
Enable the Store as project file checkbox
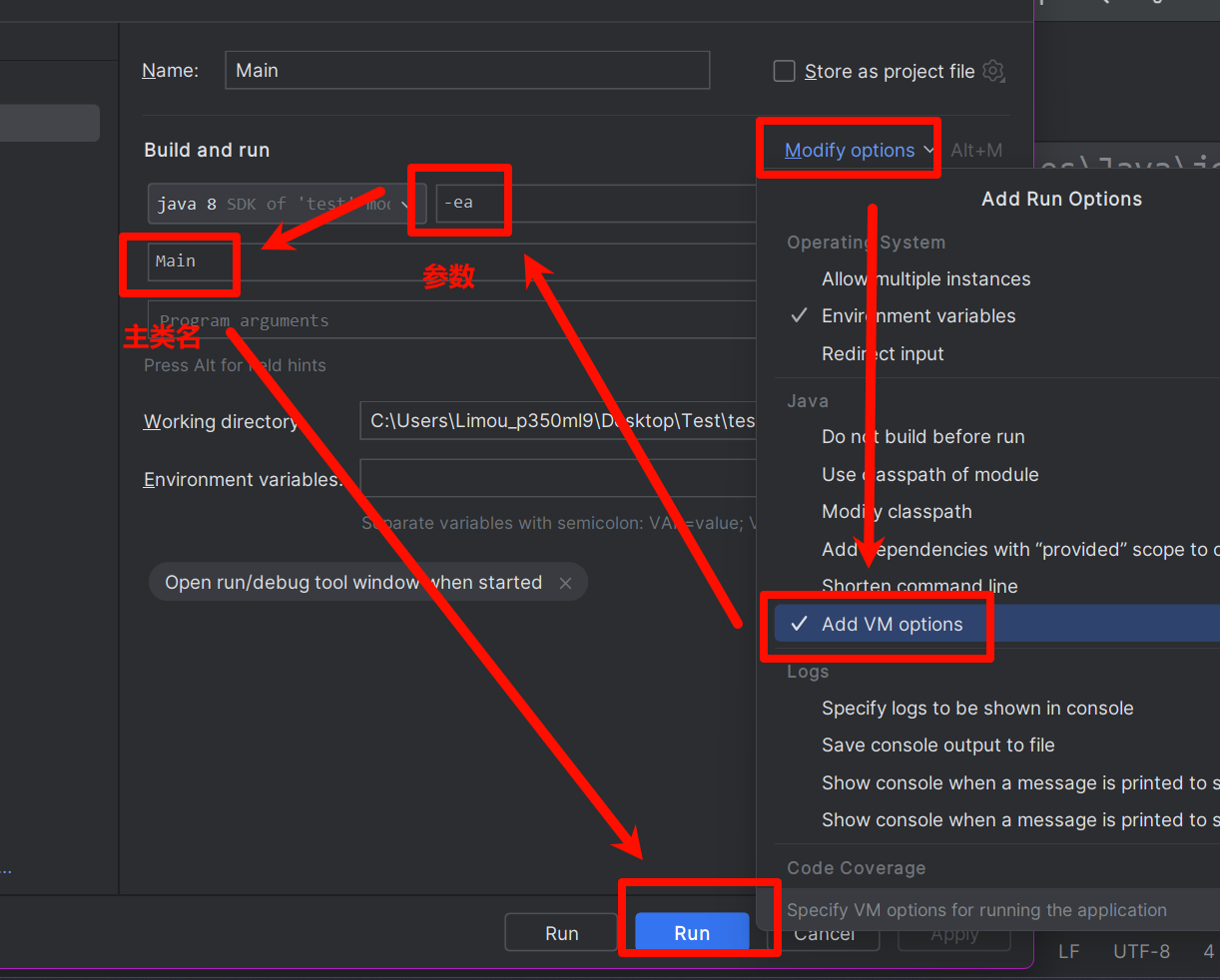[x=785, y=71]
